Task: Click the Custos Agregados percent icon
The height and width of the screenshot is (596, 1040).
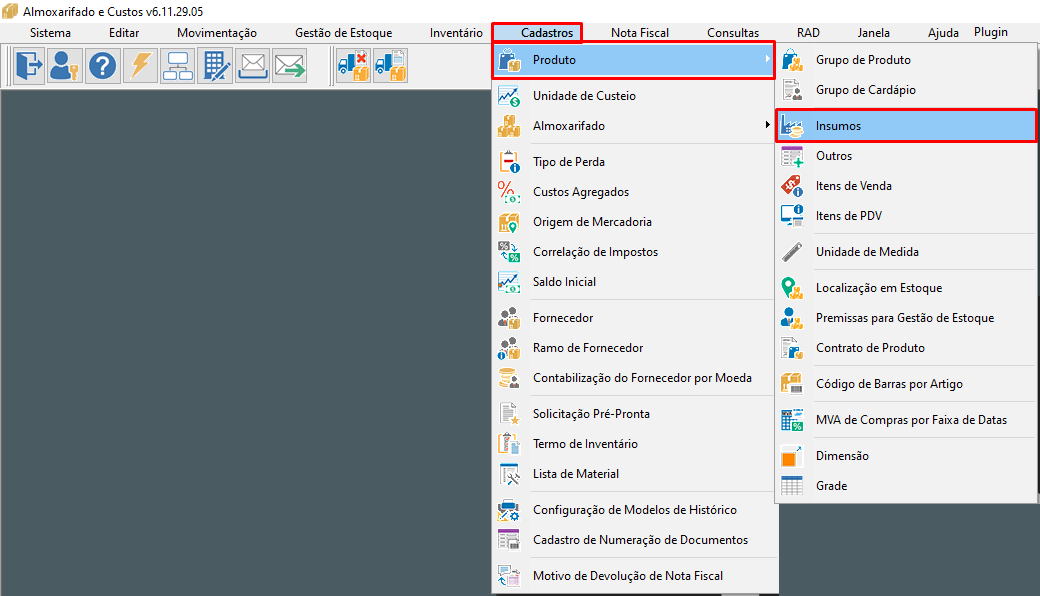Action: pos(509,192)
